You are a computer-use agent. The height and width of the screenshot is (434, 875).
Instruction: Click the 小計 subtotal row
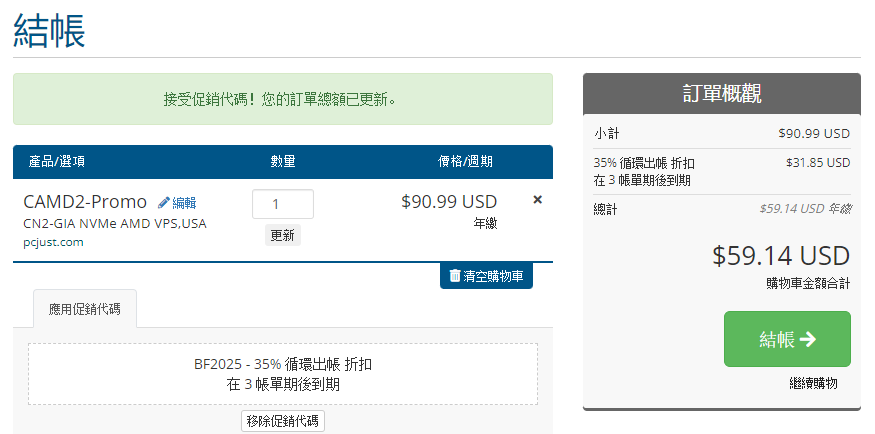(721, 133)
